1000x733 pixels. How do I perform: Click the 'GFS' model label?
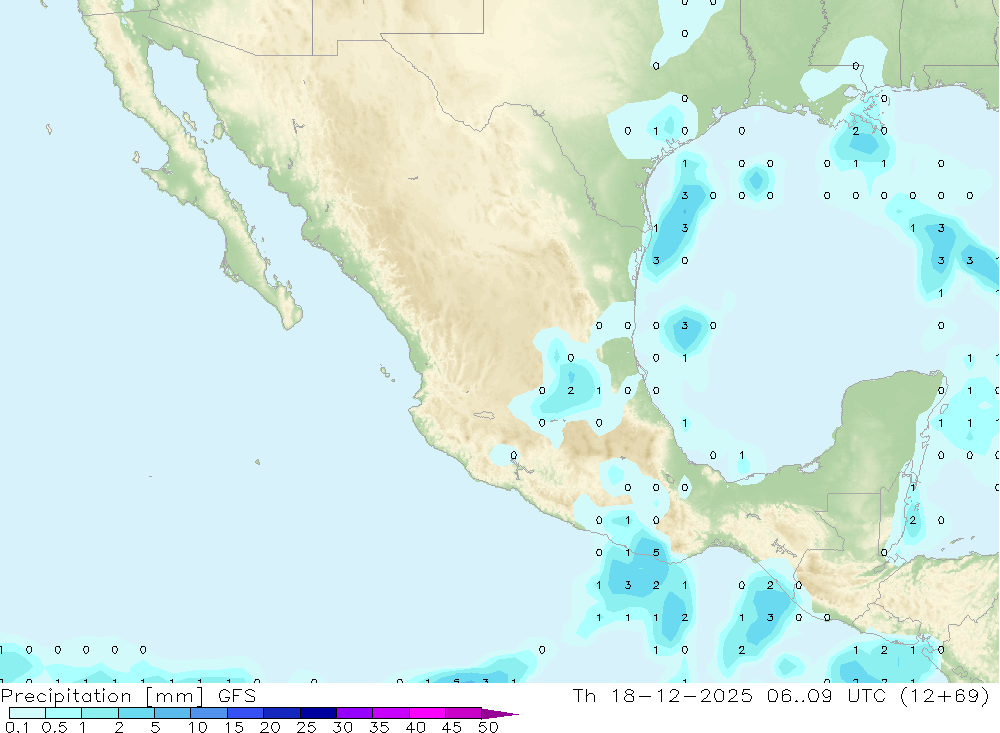237,696
